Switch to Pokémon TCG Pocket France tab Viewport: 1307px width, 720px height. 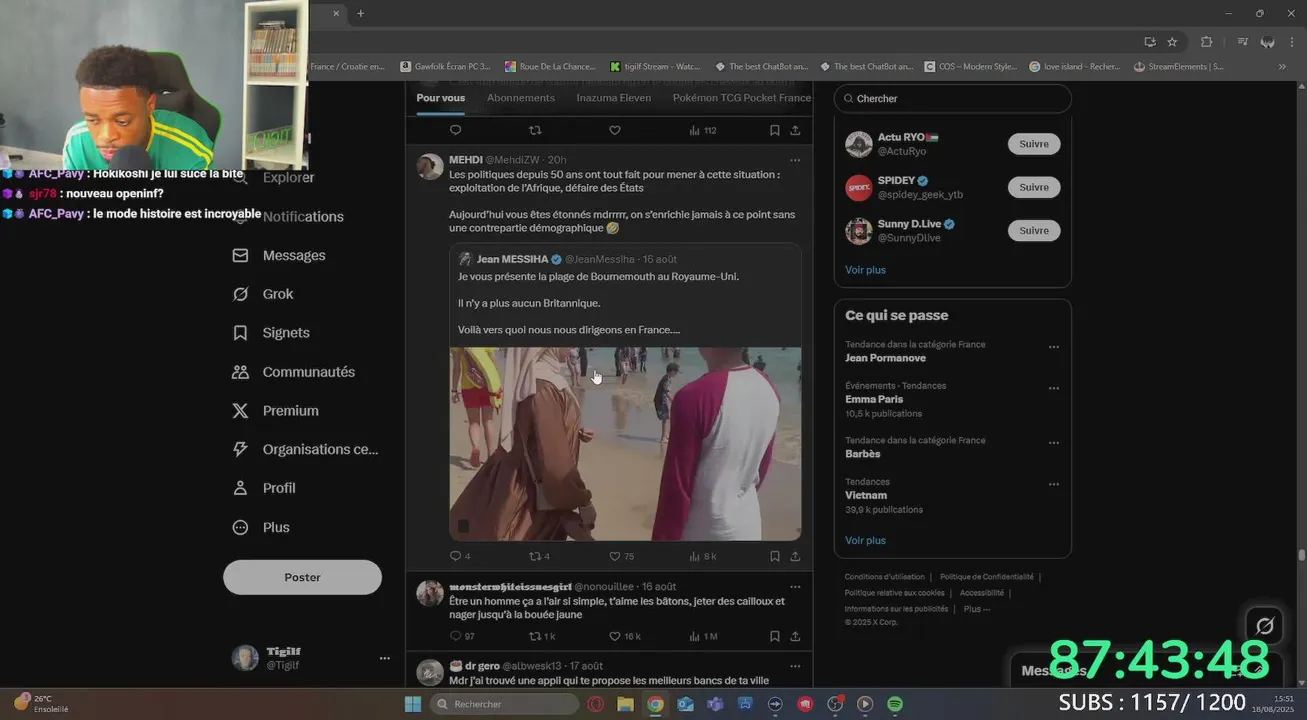[741, 98]
